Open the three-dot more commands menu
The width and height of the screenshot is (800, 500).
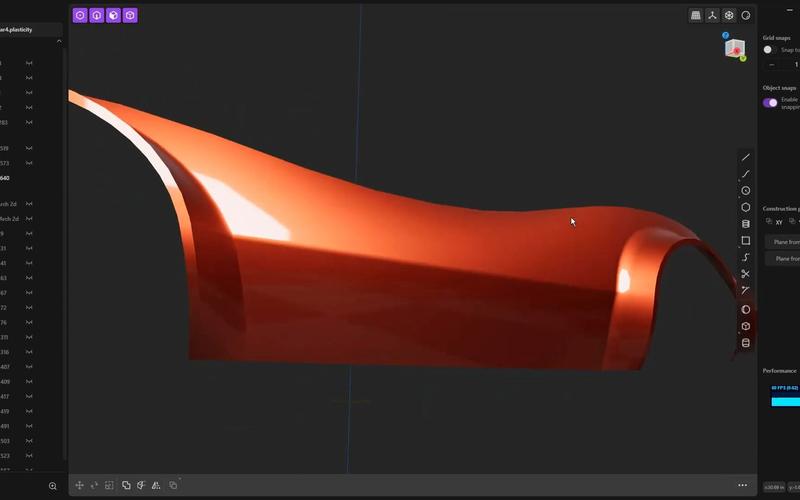tap(743, 485)
